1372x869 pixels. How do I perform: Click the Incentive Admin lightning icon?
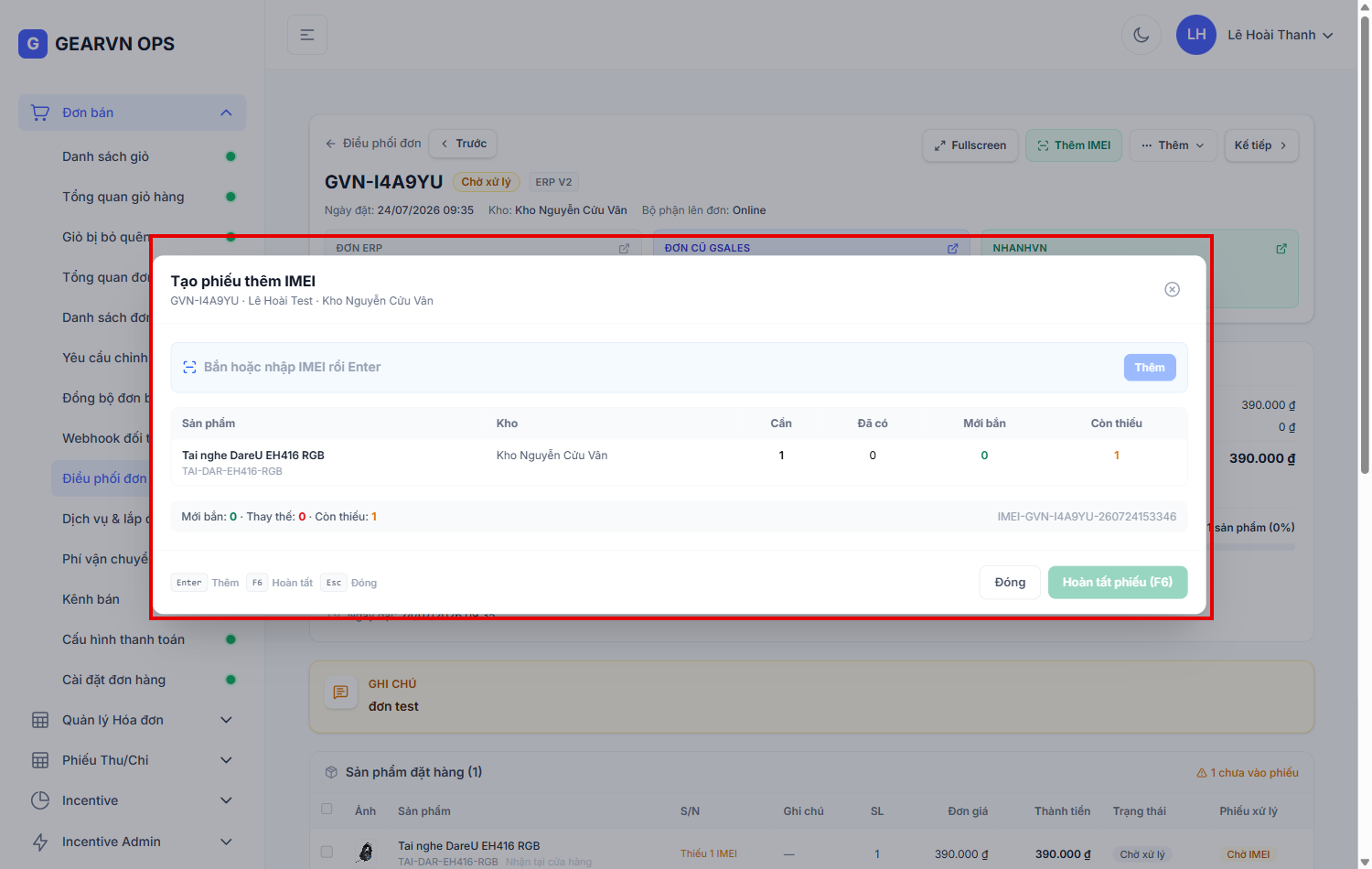[40, 842]
